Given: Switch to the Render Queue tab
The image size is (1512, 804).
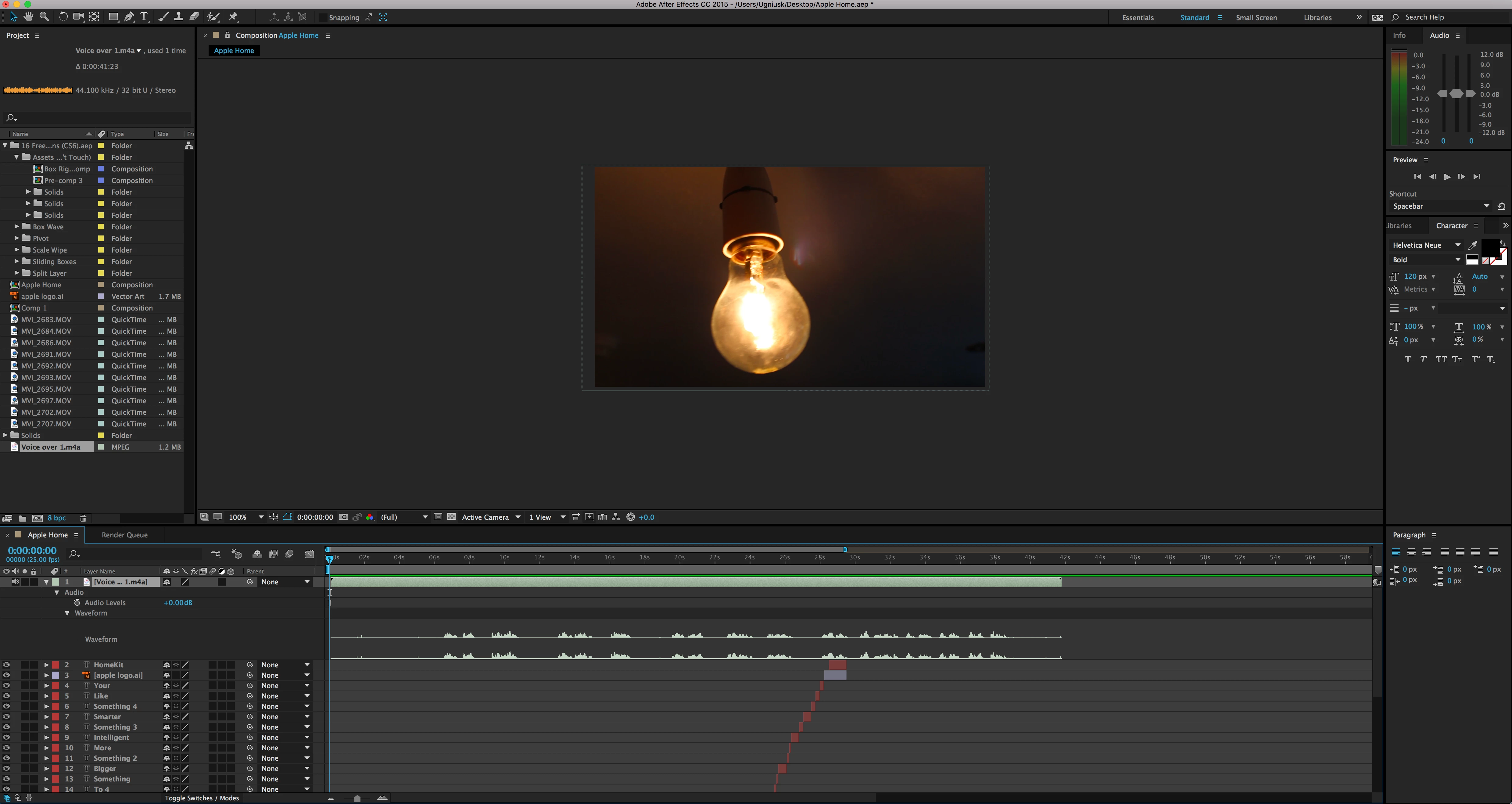Looking at the screenshot, I should (x=124, y=535).
